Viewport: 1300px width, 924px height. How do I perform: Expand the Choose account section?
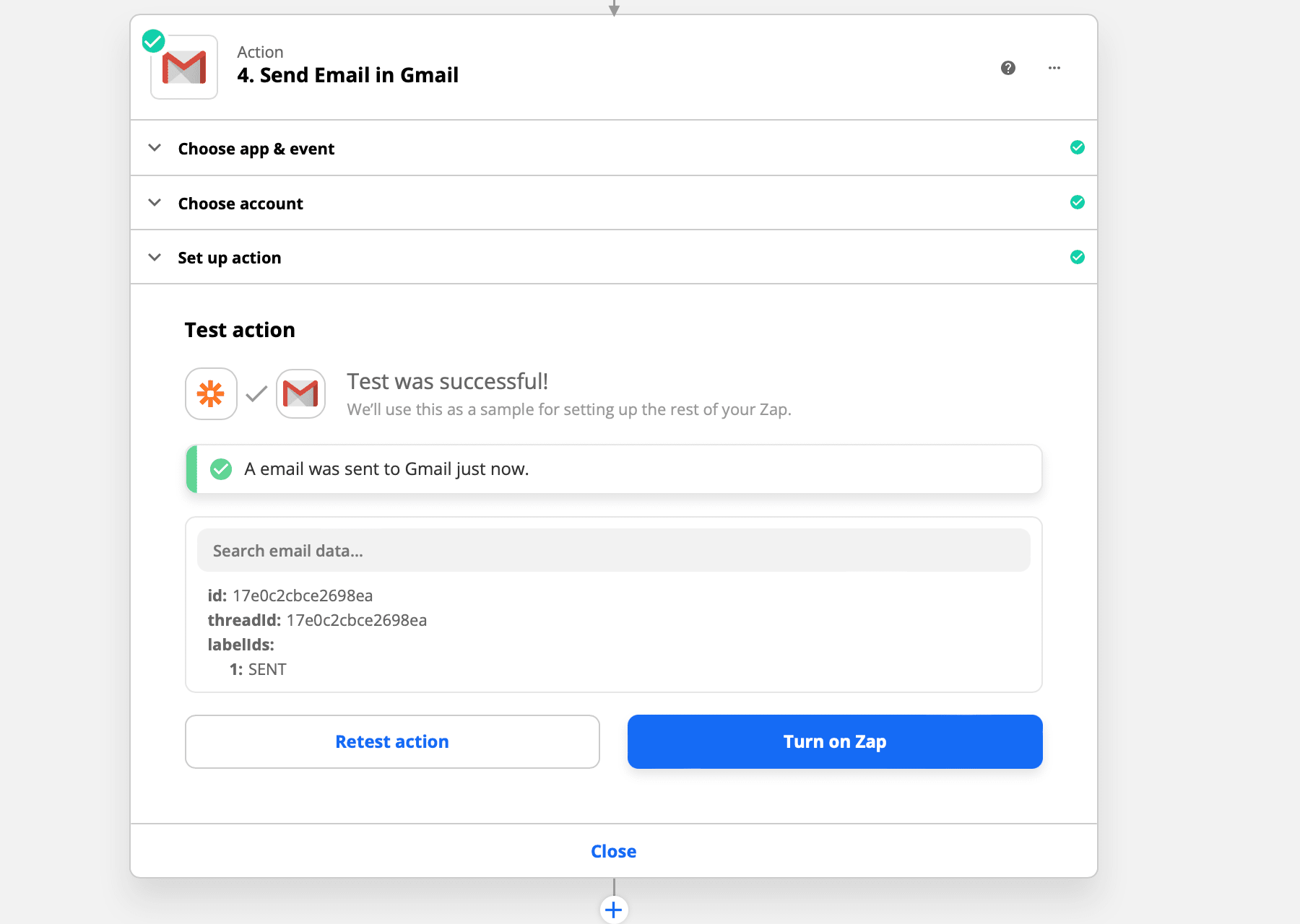click(614, 203)
